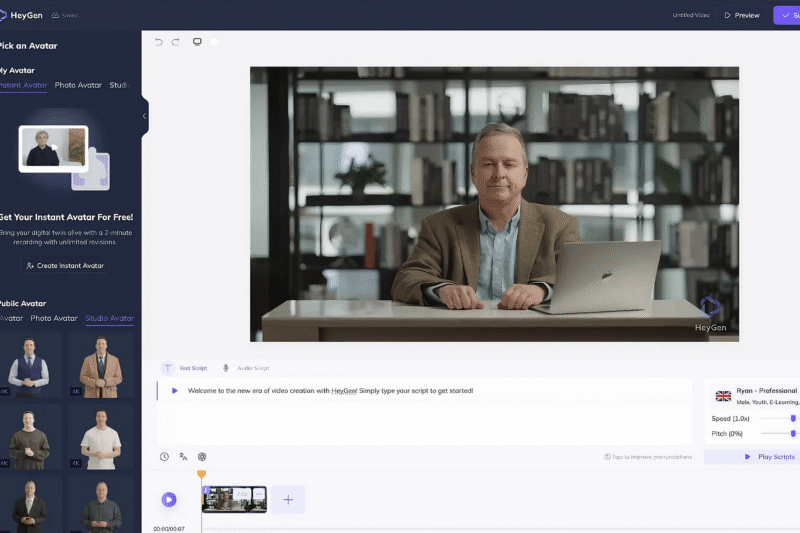The height and width of the screenshot is (533, 800).
Task: Select Studio Avatar tab under Public Avatar
Action: [x=109, y=318]
